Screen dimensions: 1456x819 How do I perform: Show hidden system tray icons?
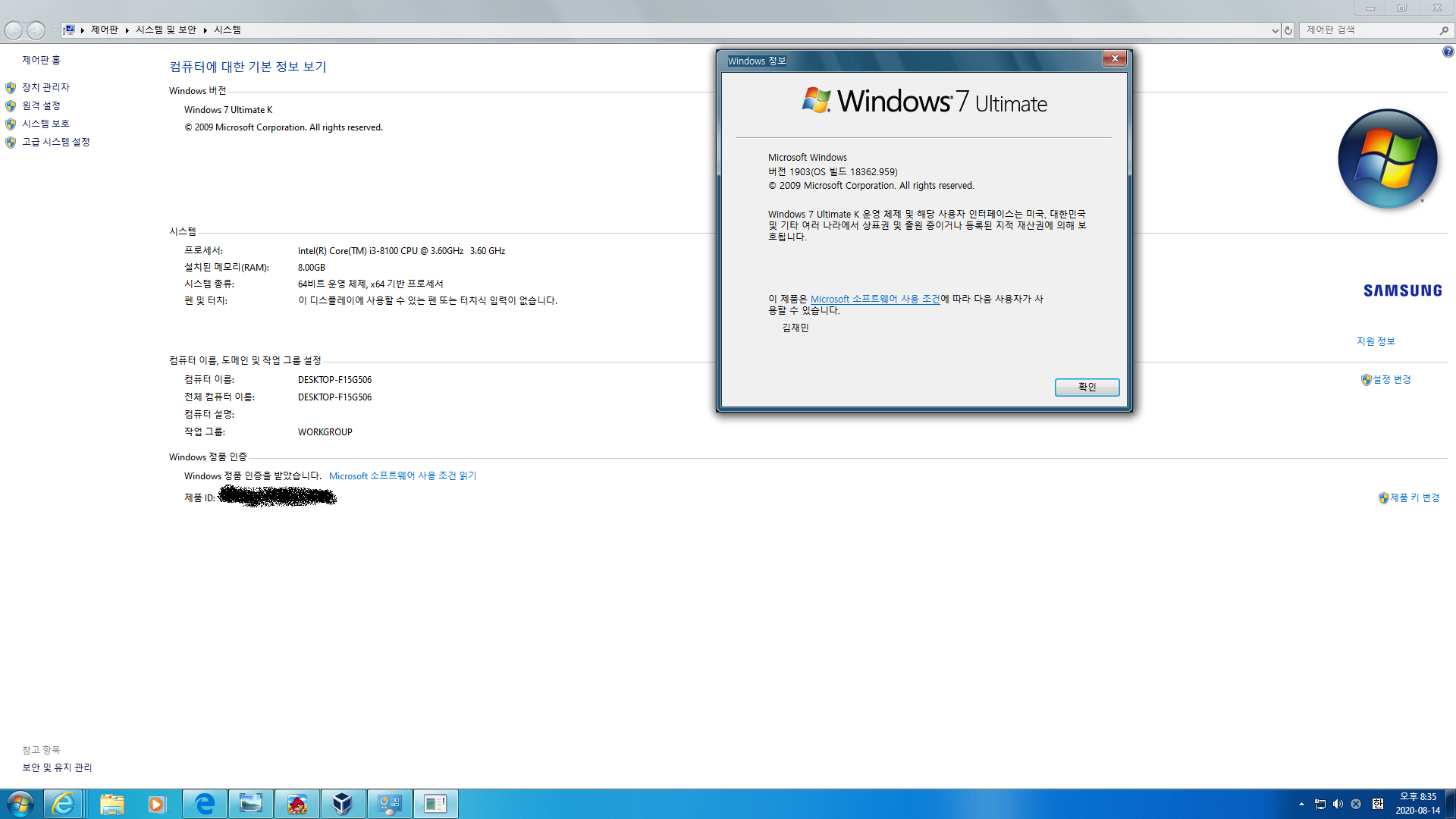[1301, 804]
